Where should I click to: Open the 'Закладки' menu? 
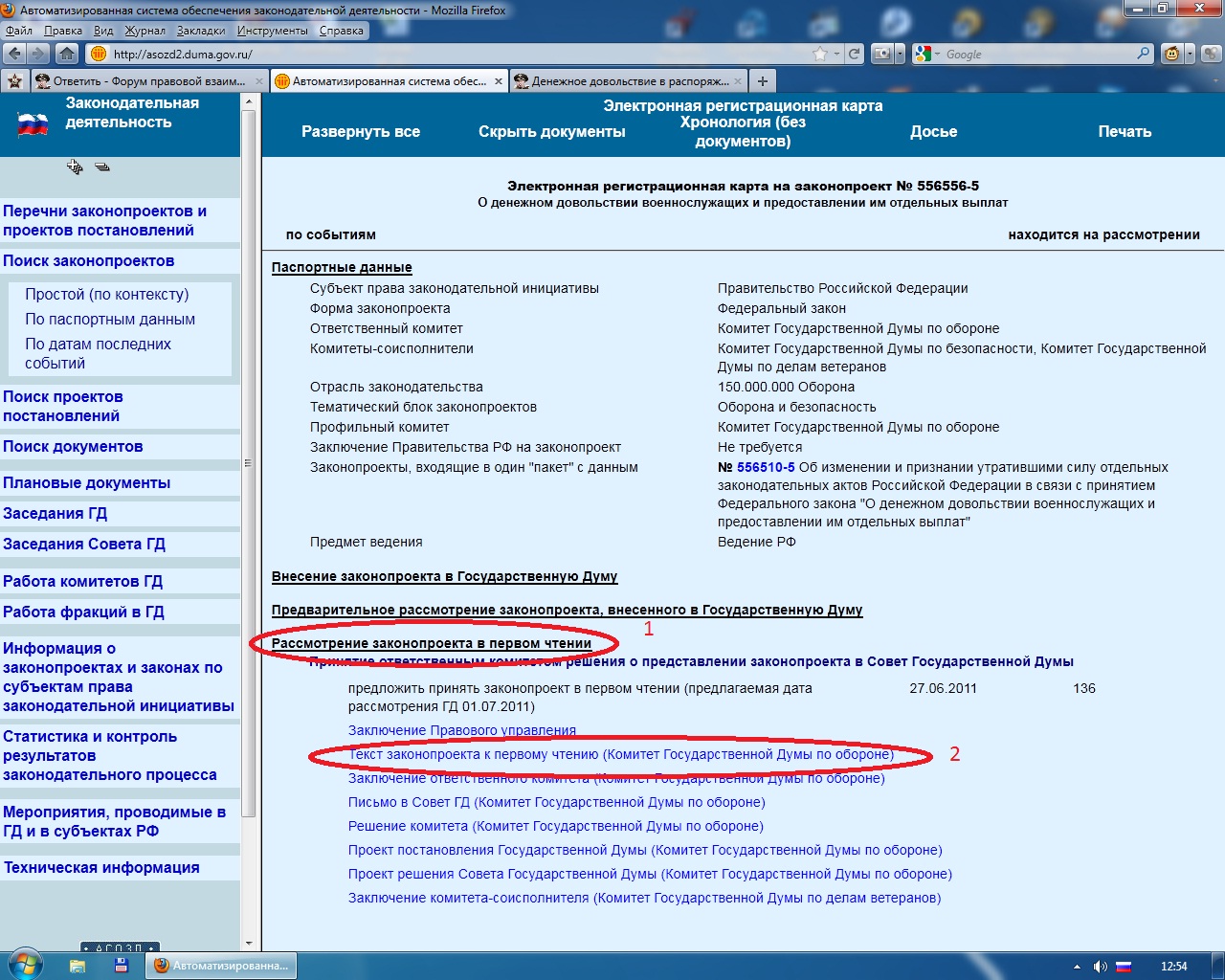(201, 31)
